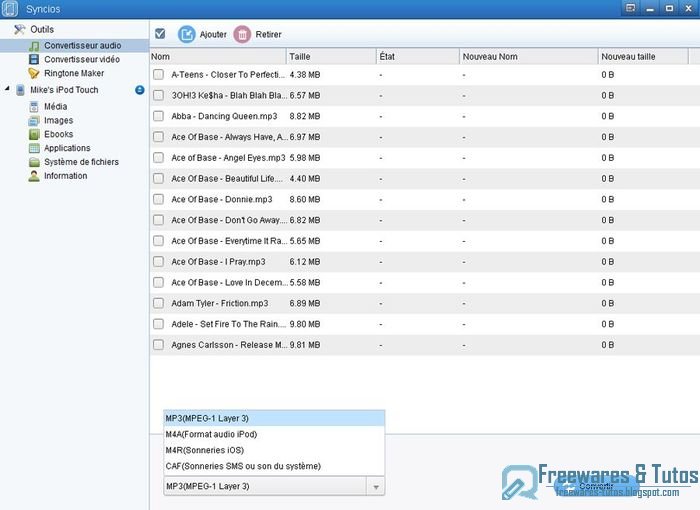
Task: Check the A-Teens - Closer To Perfection row
Action: point(158,75)
